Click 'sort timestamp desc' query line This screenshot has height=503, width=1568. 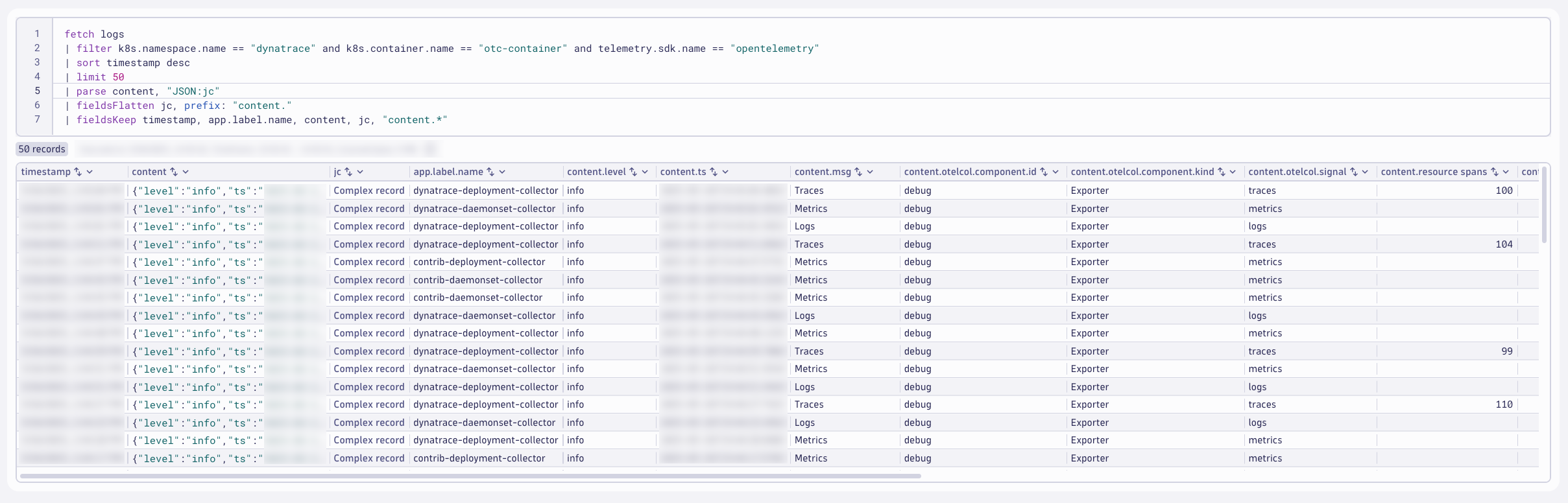tap(127, 63)
